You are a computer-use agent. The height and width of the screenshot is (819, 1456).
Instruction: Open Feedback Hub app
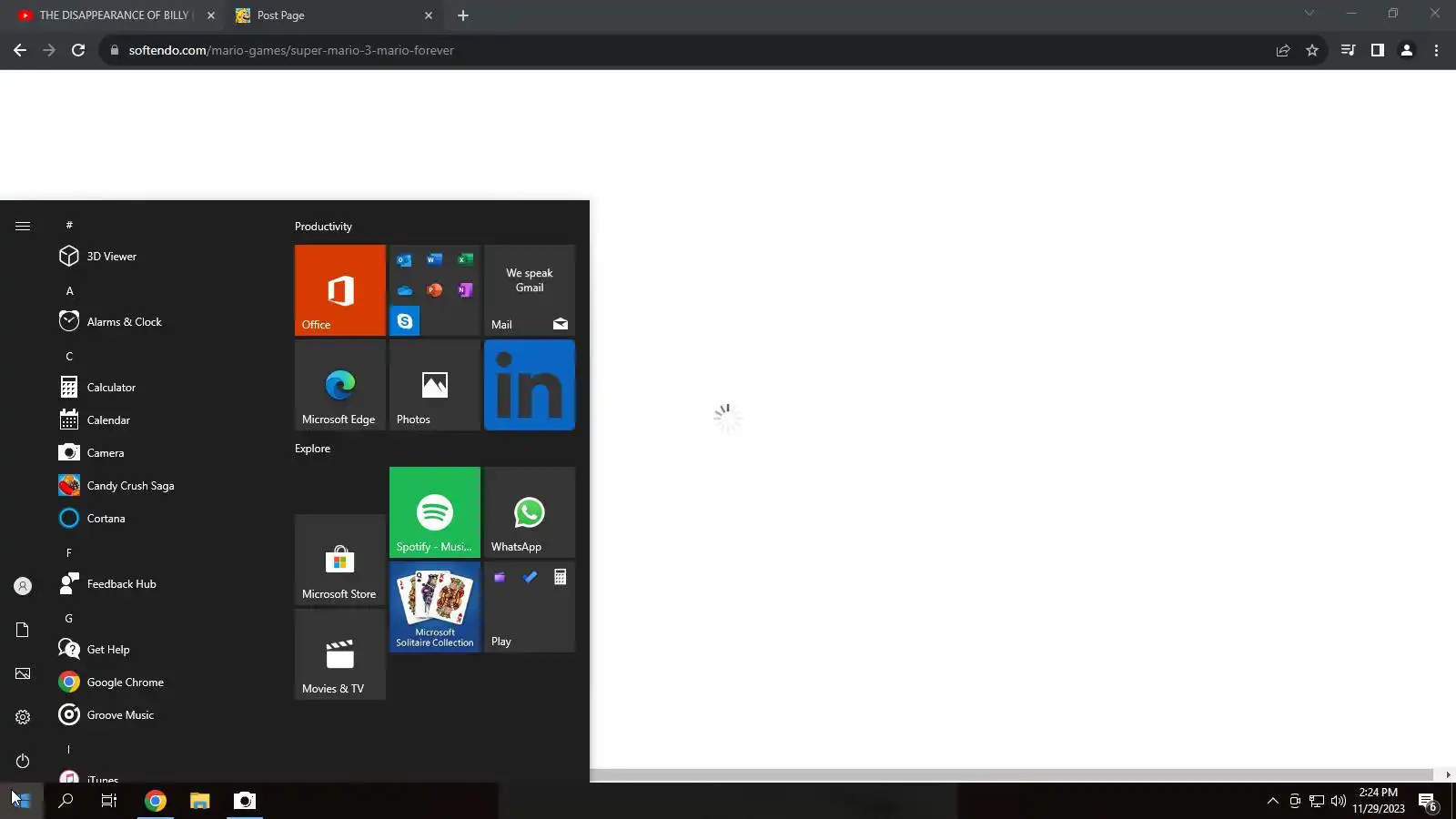click(164, 584)
